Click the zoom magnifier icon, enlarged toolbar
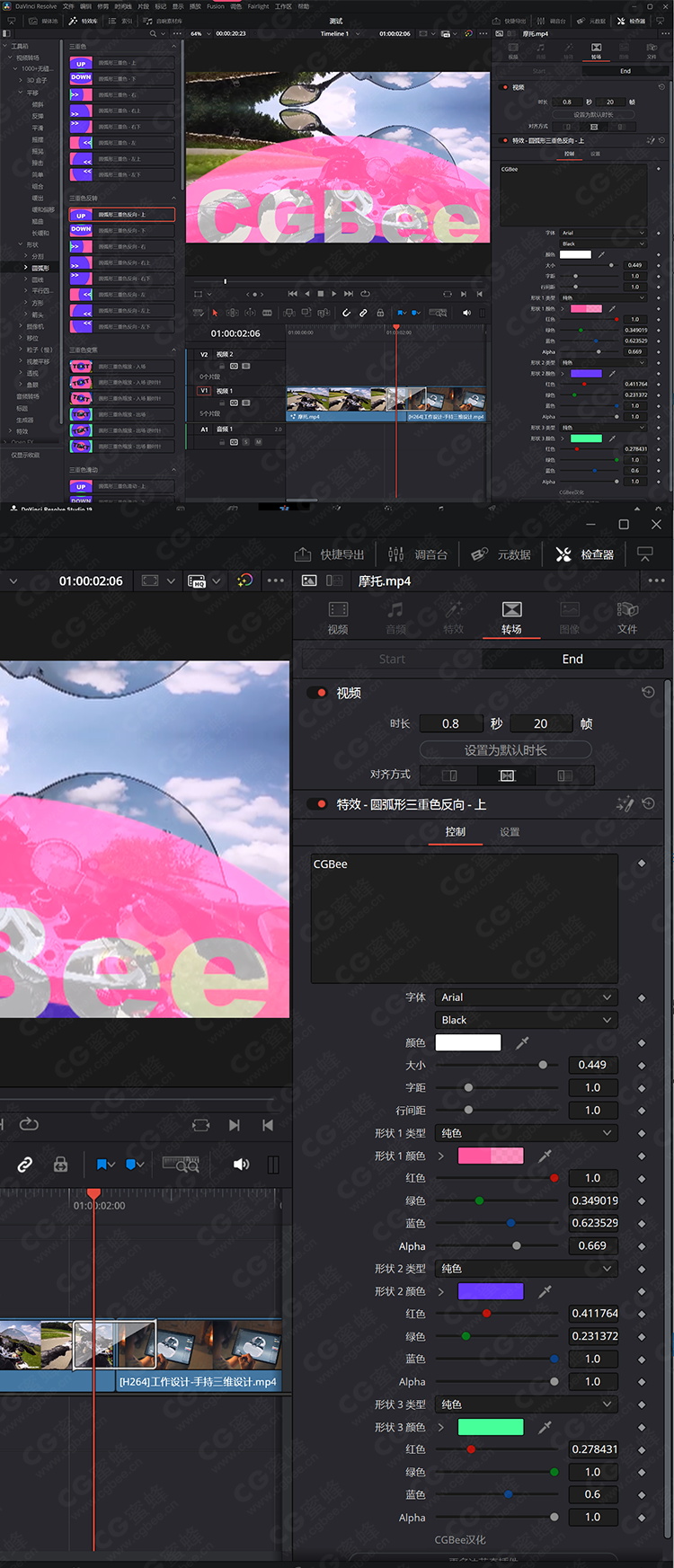 (x=181, y=1165)
